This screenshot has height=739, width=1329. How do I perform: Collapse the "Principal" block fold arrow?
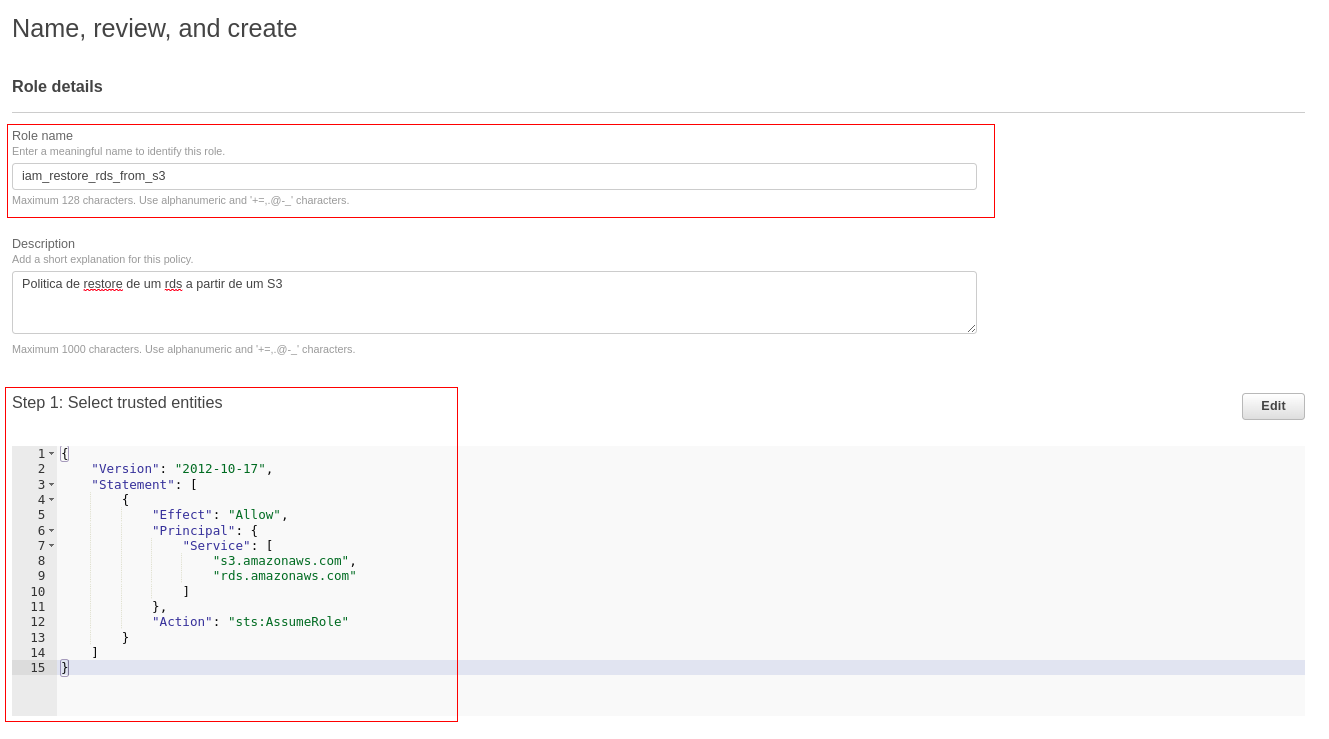pos(52,531)
